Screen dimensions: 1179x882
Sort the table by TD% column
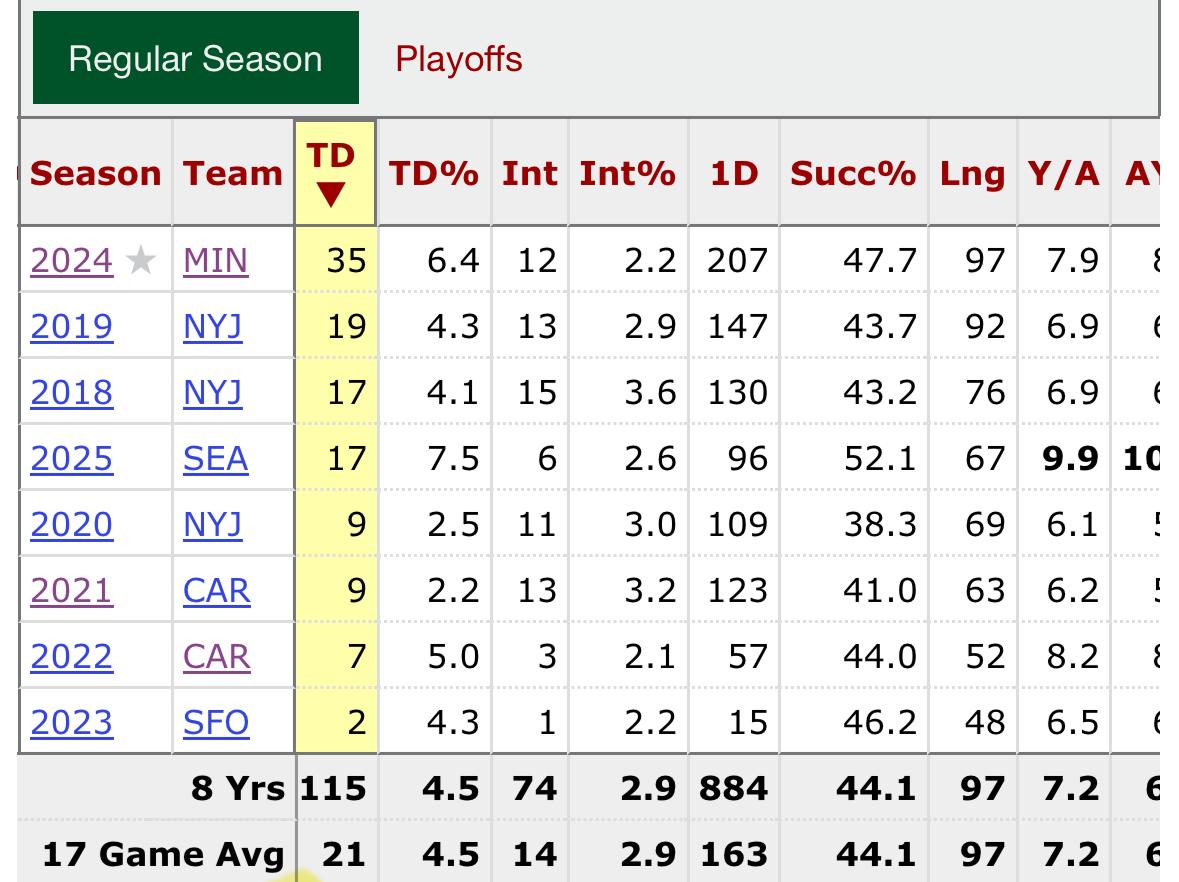pos(434,173)
